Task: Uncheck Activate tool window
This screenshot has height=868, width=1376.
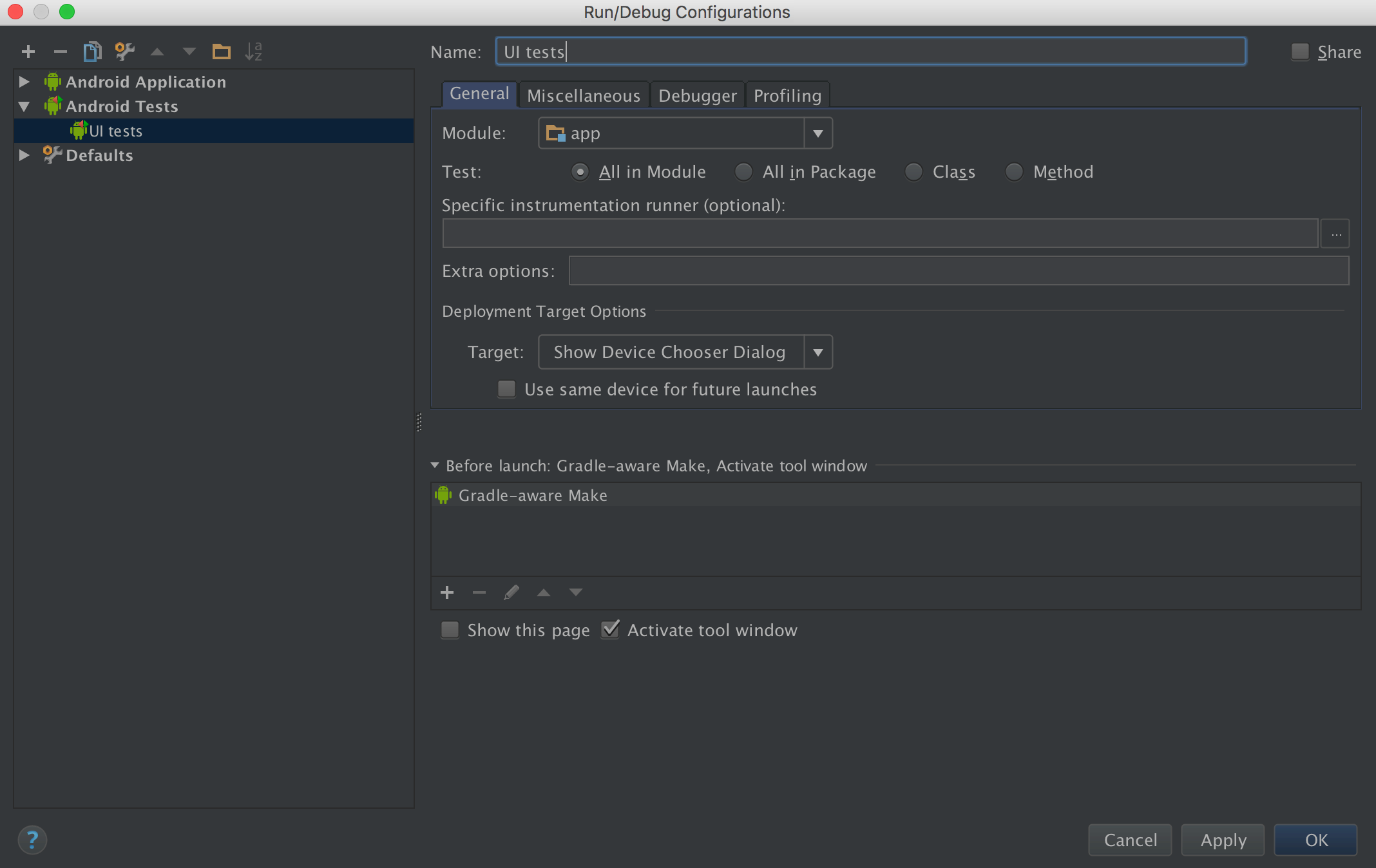Action: pos(610,629)
